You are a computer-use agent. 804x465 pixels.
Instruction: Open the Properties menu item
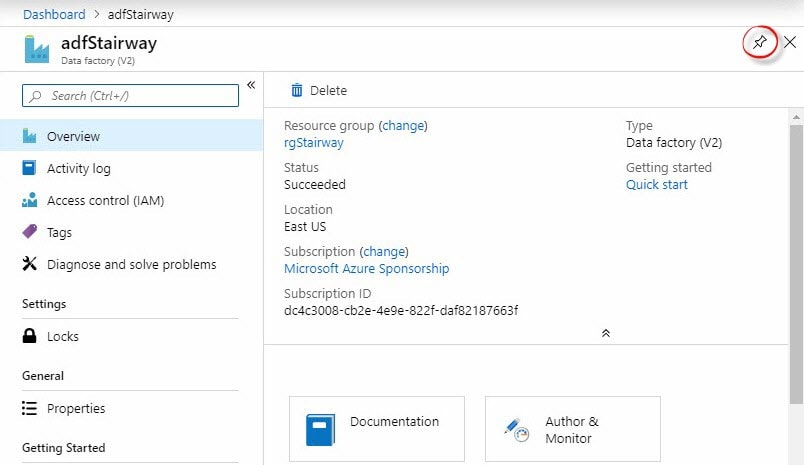(75, 409)
